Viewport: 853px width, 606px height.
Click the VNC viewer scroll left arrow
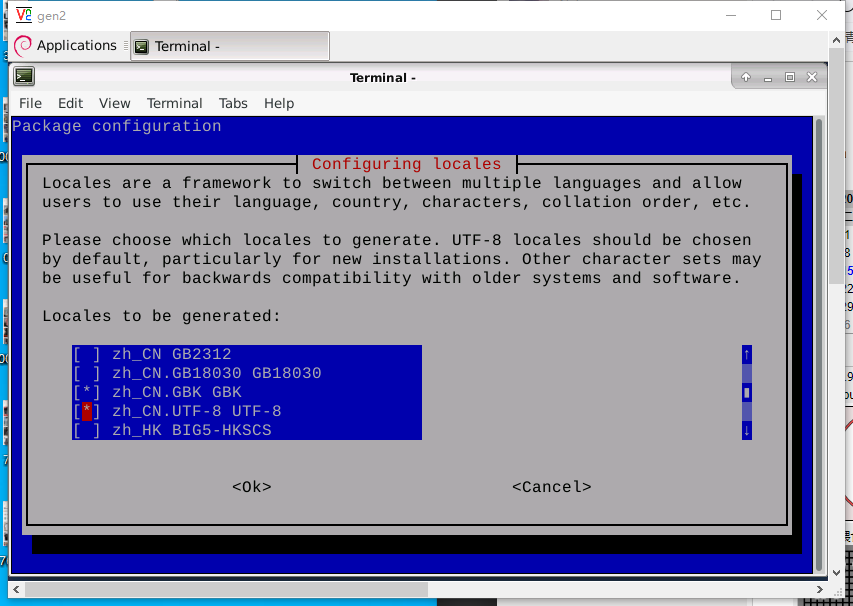16,590
